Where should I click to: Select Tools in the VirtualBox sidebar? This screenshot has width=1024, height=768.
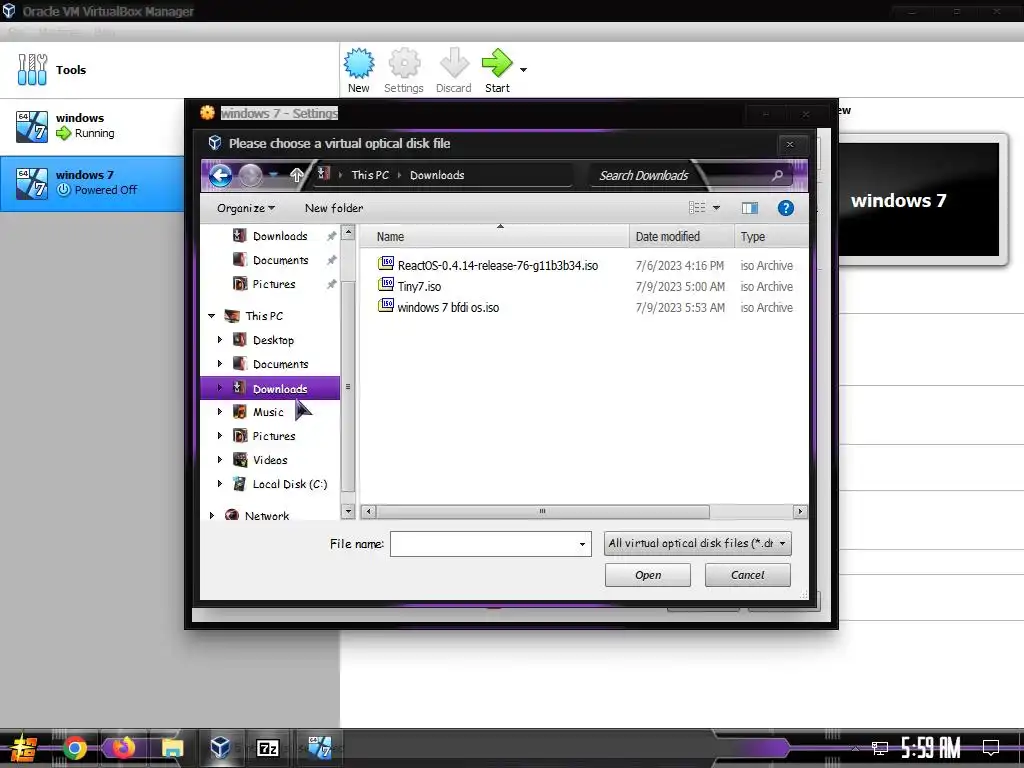point(170,70)
